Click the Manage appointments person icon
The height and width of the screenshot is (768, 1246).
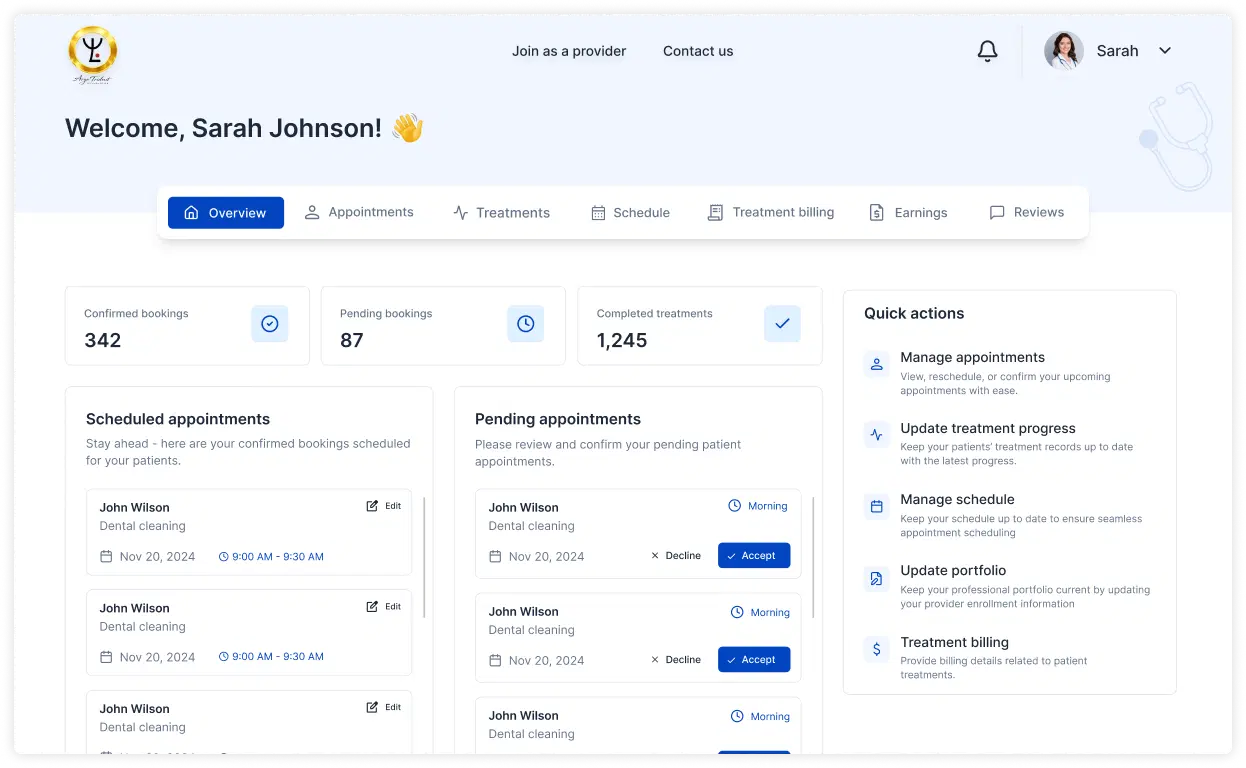click(877, 365)
